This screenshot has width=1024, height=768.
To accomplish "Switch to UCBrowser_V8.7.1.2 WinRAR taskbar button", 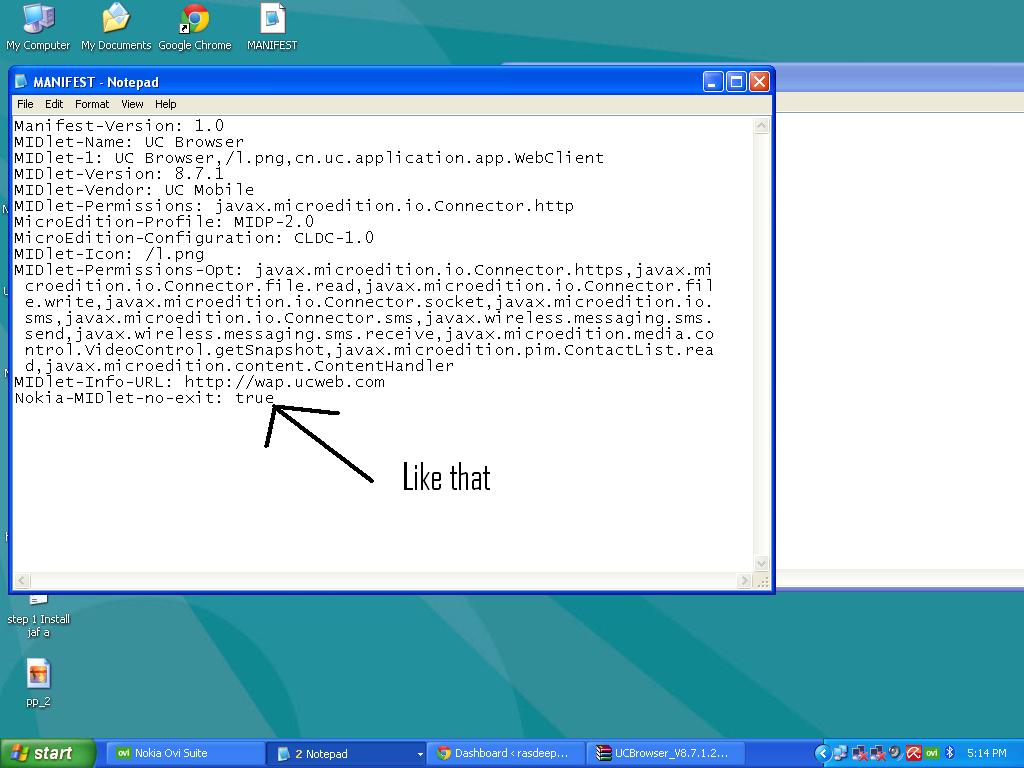I will (x=664, y=754).
